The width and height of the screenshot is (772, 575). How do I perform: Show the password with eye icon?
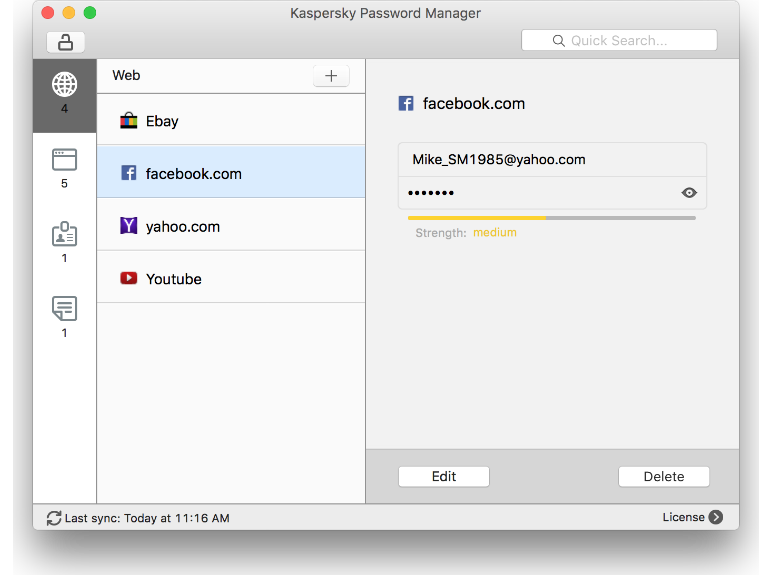click(689, 193)
